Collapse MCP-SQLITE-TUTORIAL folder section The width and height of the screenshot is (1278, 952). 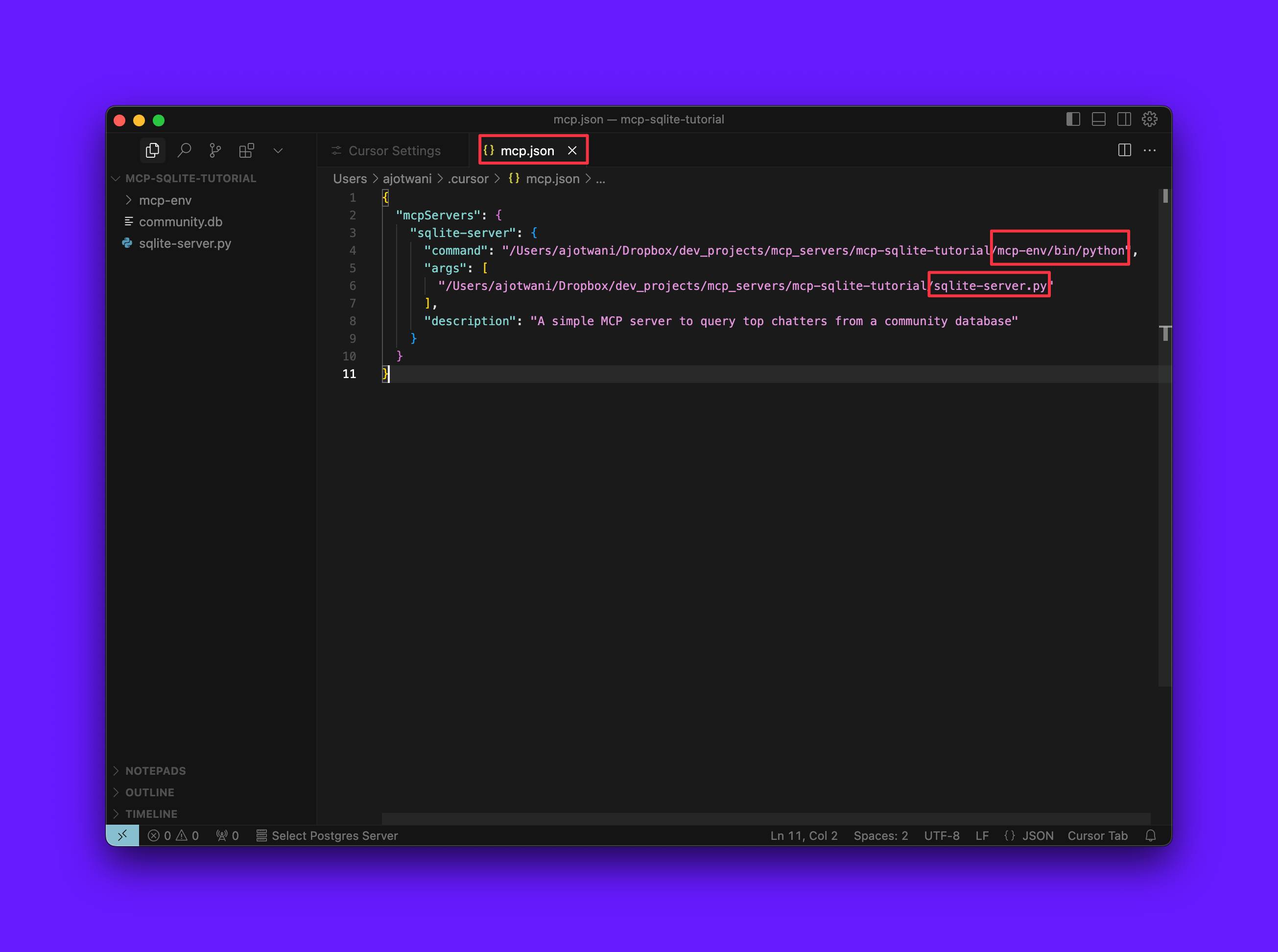click(190, 179)
